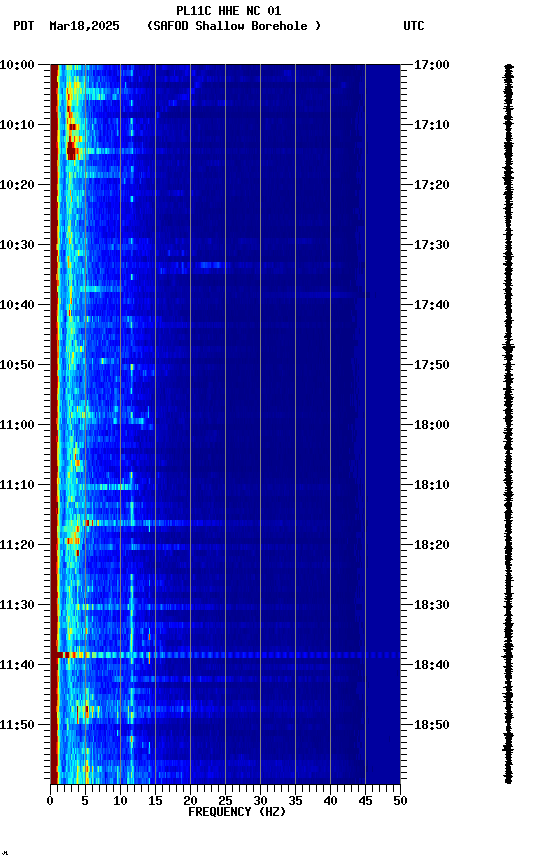
Task: Click the 18:10 UTC time label
Action: [x=432, y=485]
